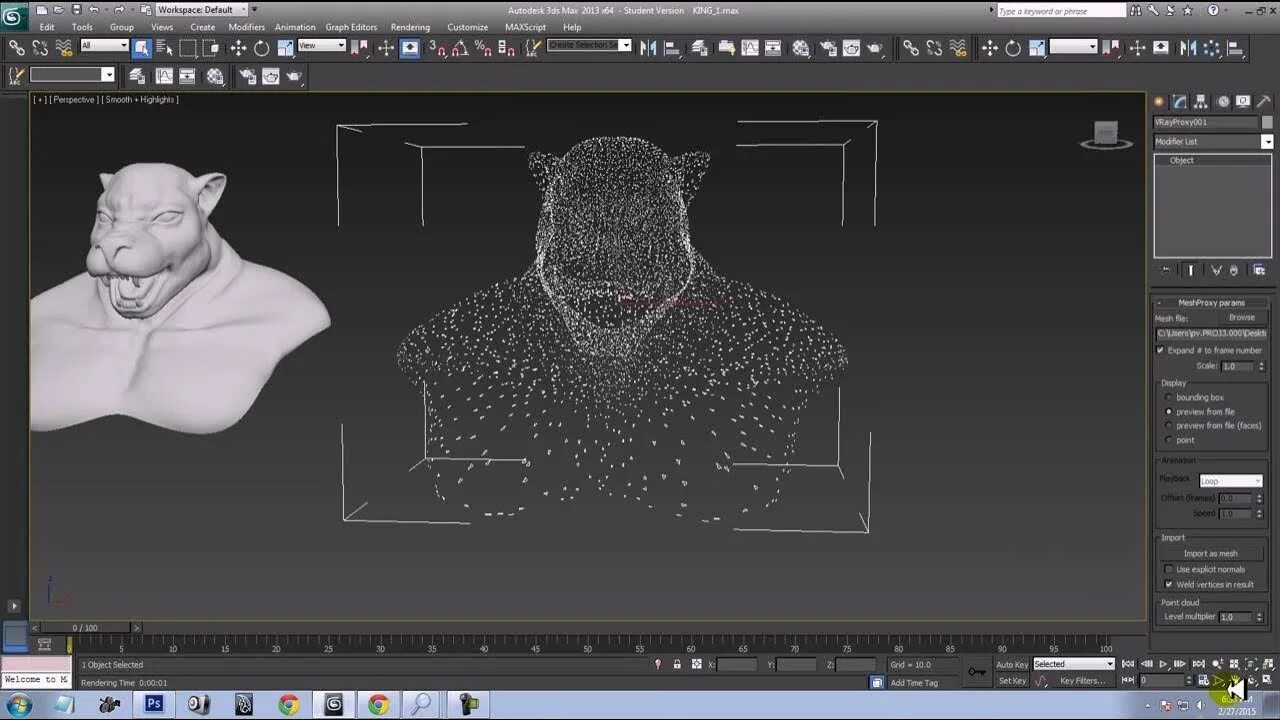This screenshot has width=1280, height=720.
Task: Switch to the Motion command panel tab
Action: coord(1222,101)
